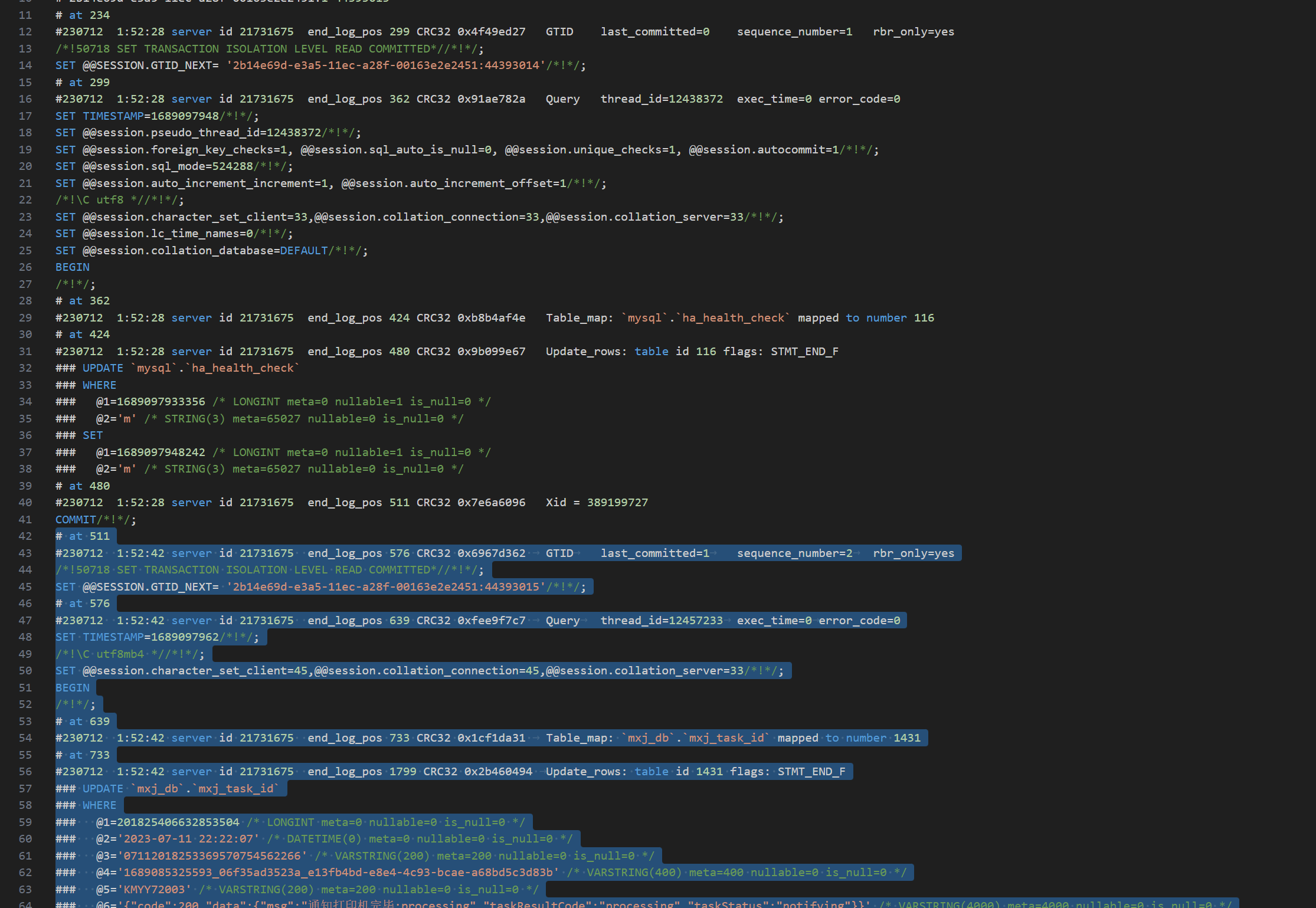Click line number 12 in the gutter
This screenshot has height=908, width=1316.
pyautogui.click(x=25, y=32)
